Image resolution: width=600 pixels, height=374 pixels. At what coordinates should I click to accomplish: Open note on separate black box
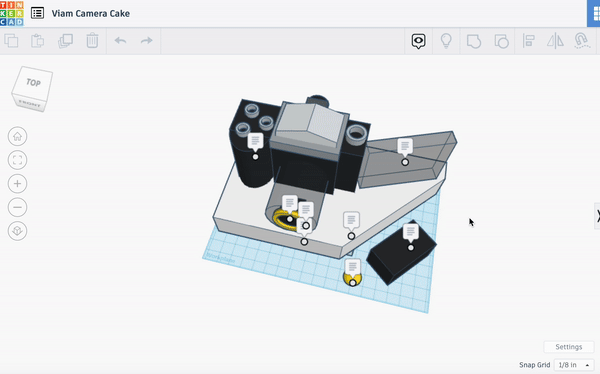tap(411, 233)
